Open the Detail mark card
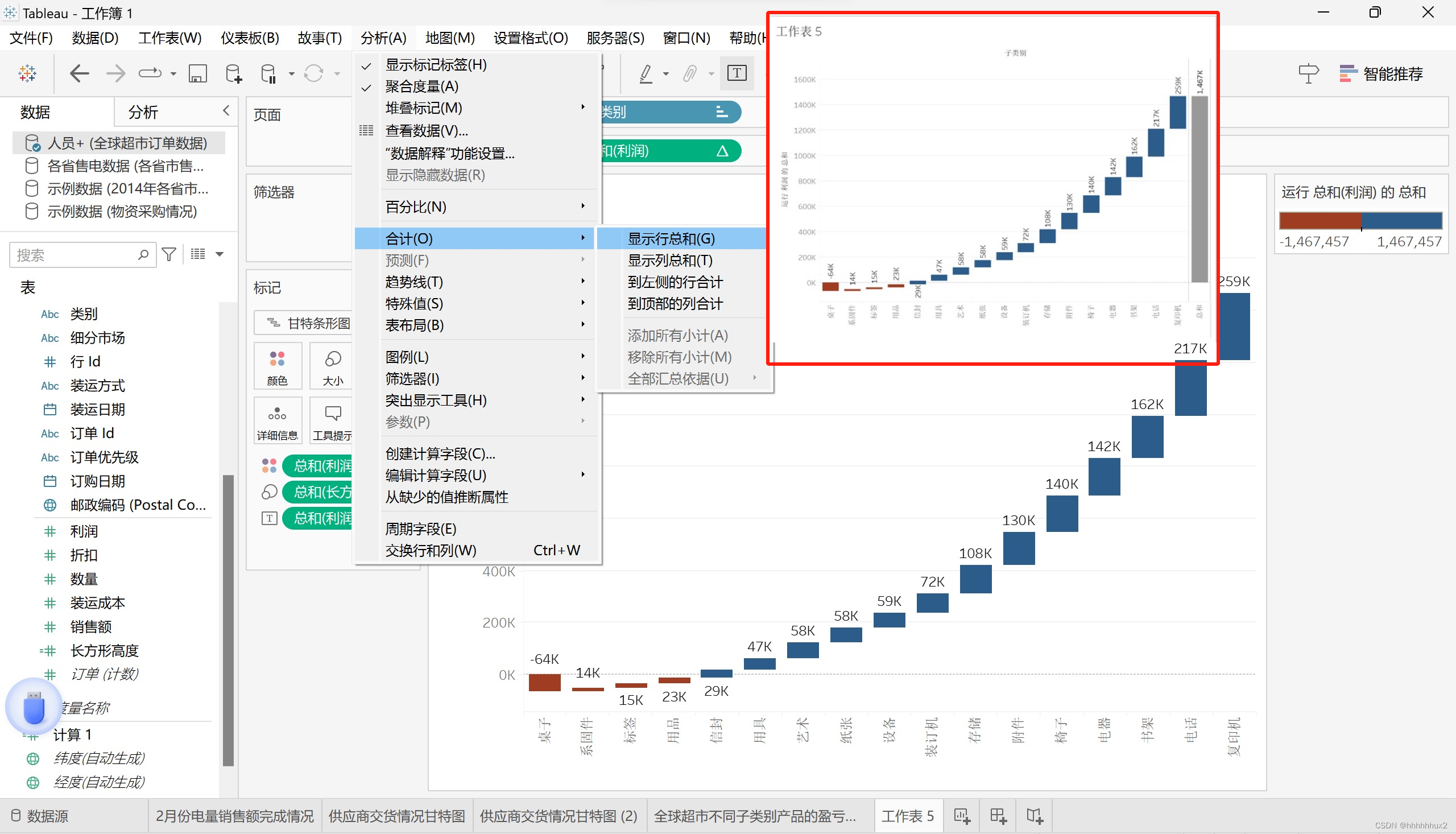Image resolution: width=1456 pixels, height=834 pixels. point(277,422)
